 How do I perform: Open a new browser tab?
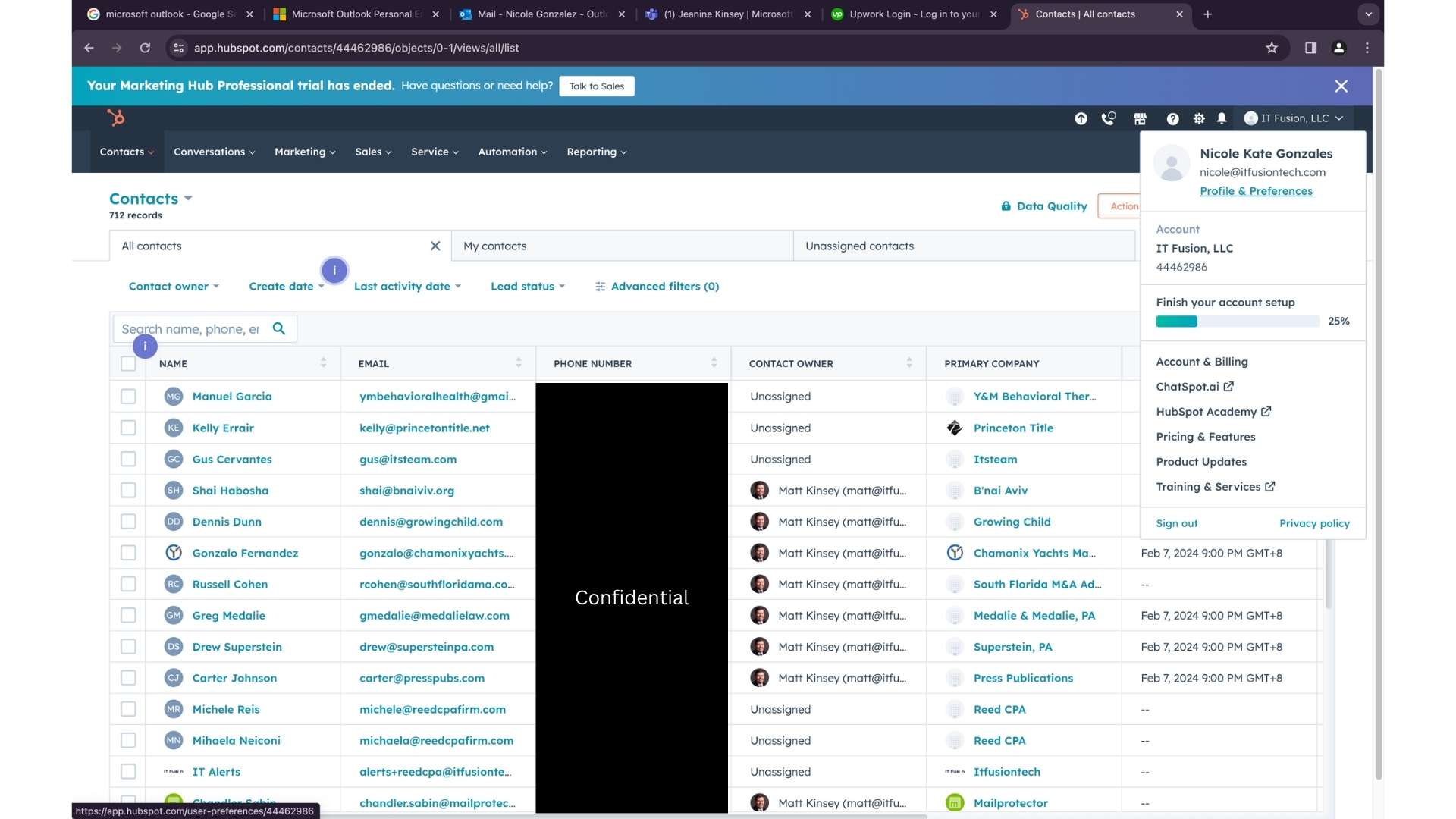tap(1207, 14)
